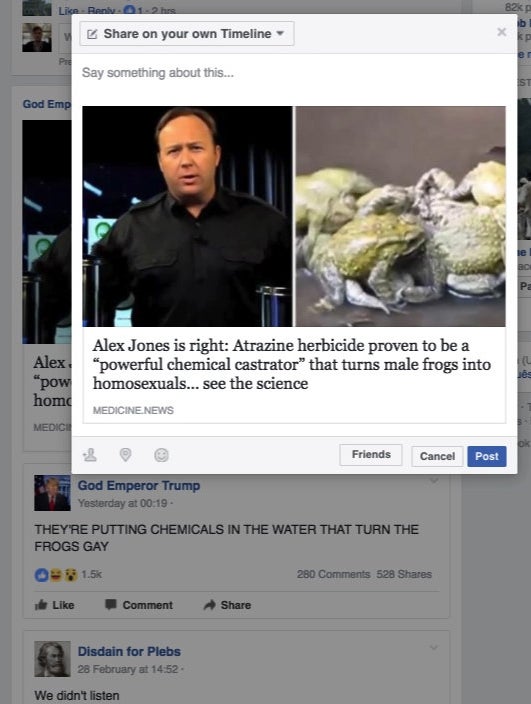Click the Comment speech bubble icon
Image resolution: width=531 pixels, height=704 pixels.
pos(110,604)
